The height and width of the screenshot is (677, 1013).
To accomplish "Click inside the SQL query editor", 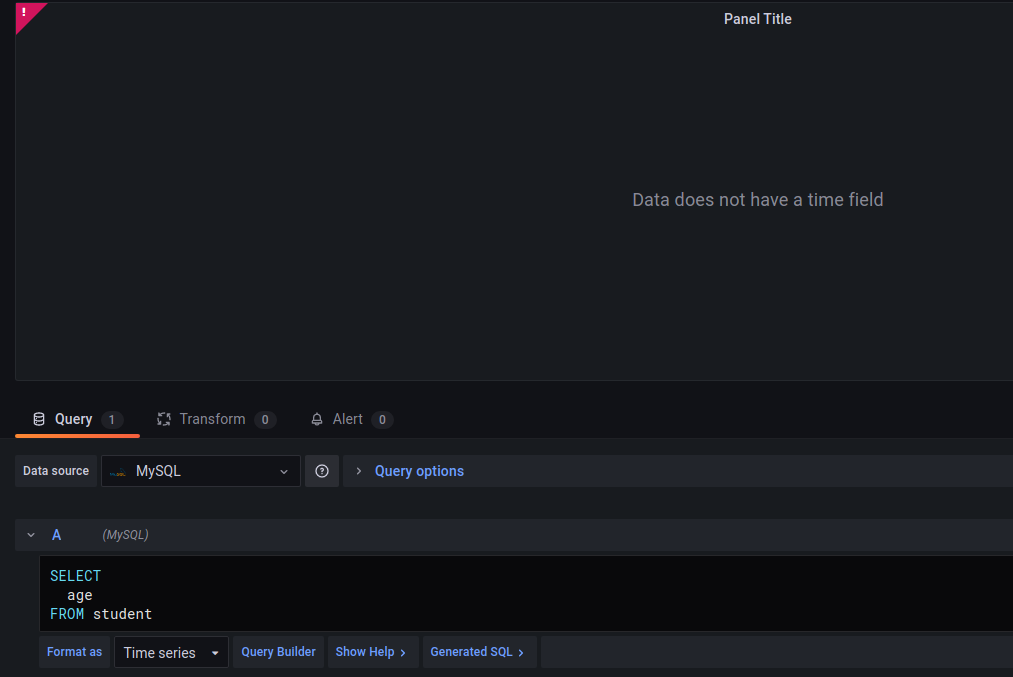I will [x=526, y=594].
